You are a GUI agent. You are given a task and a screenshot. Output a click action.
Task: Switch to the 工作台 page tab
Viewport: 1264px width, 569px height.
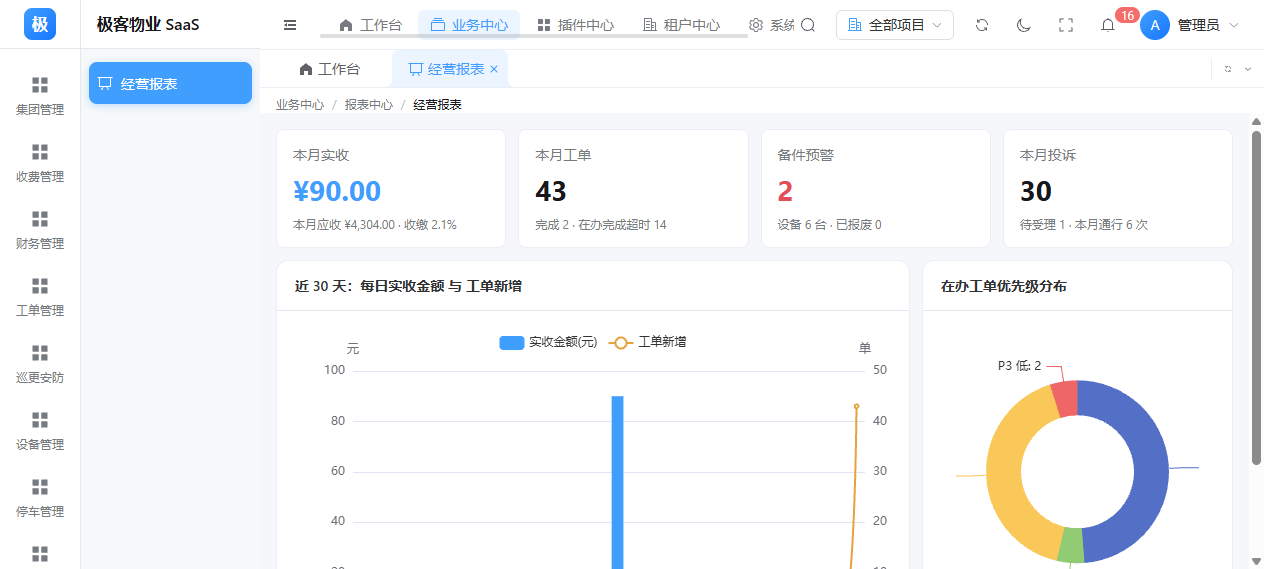(x=329, y=69)
